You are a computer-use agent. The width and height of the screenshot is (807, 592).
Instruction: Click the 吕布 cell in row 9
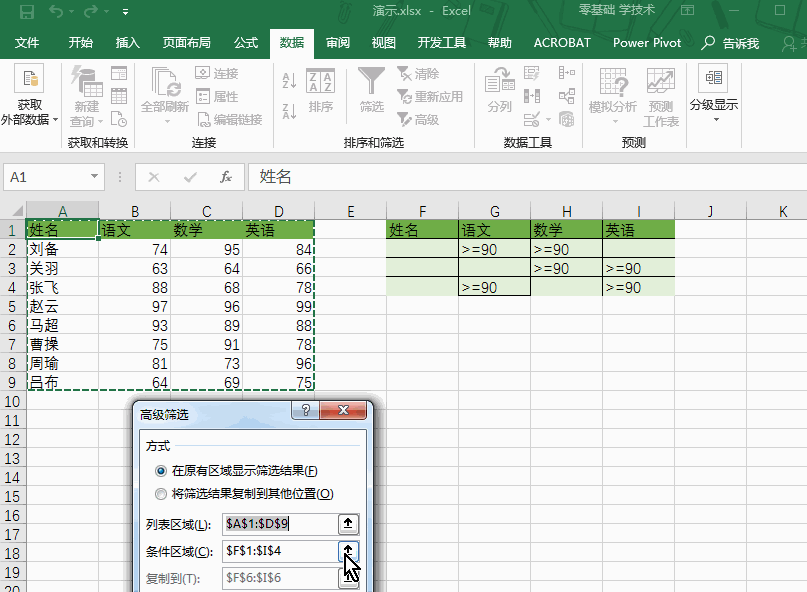click(x=62, y=382)
